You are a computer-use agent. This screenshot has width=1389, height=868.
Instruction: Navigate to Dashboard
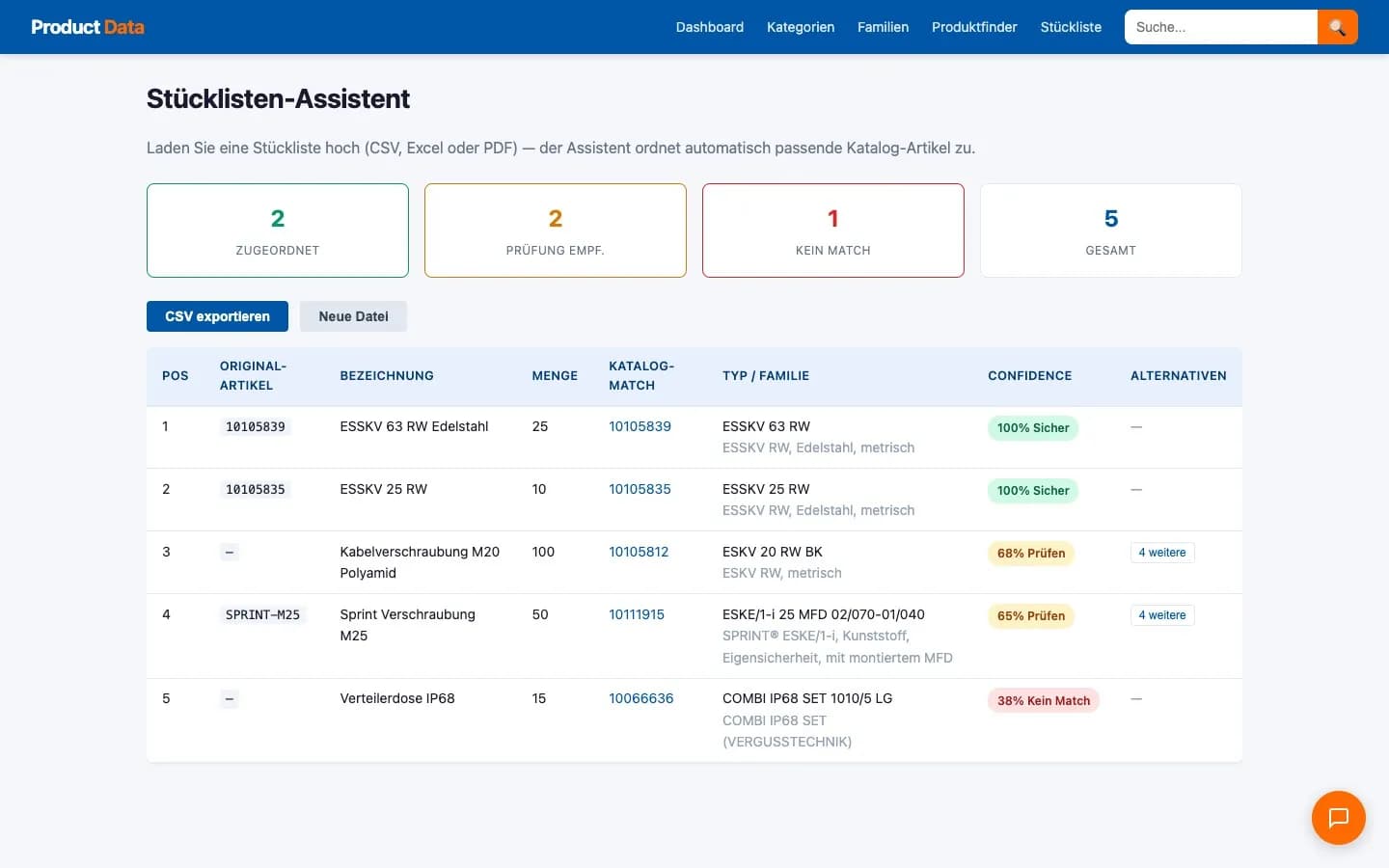[710, 27]
